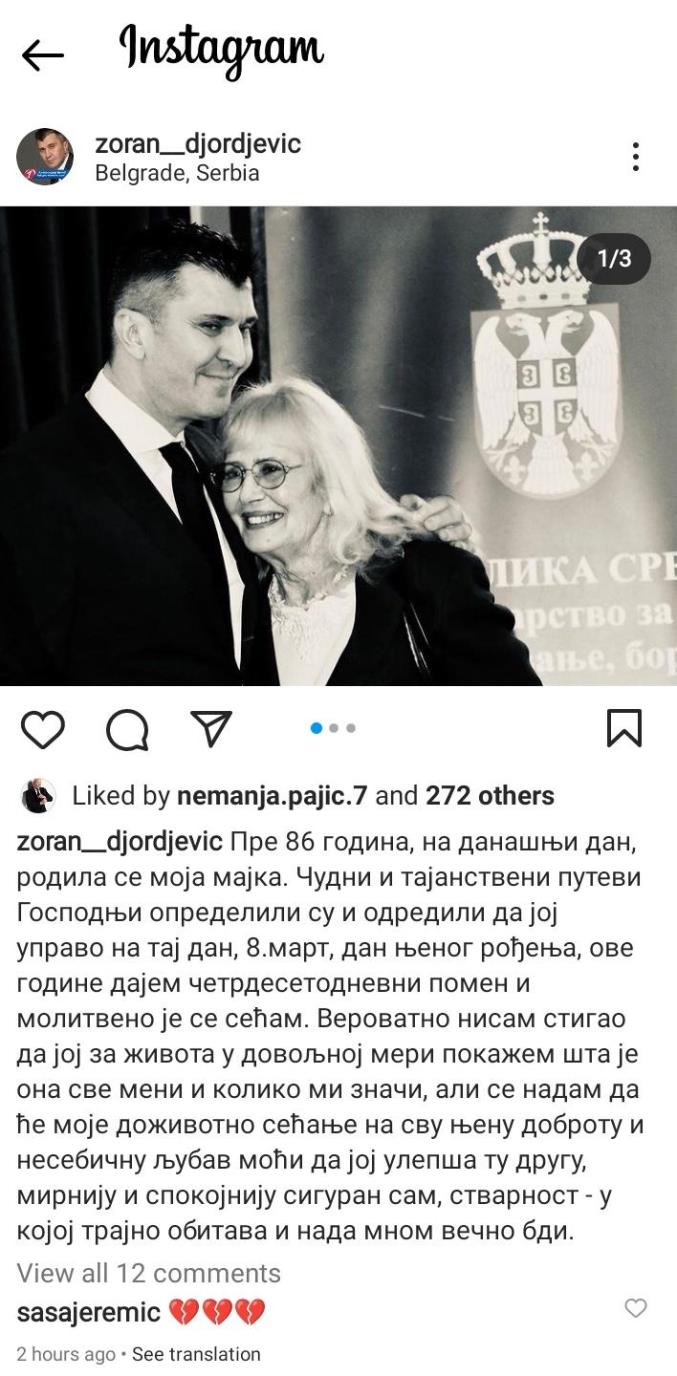Share the post via paper plane icon

pyautogui.click(x=211, y=729)
